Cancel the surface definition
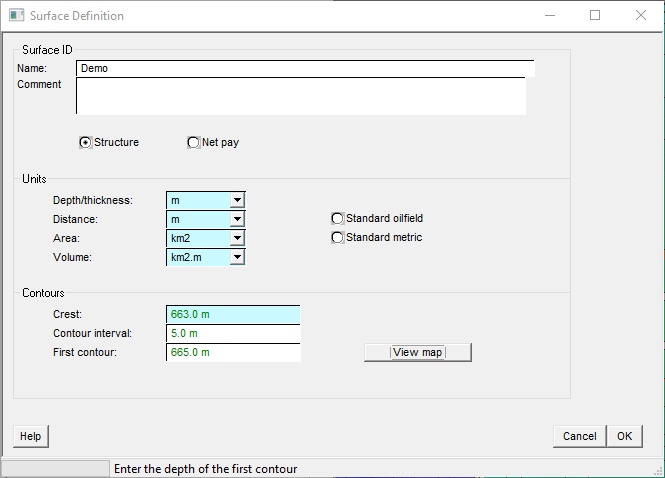This screenshot has height=478, width=665. (579, 436)
